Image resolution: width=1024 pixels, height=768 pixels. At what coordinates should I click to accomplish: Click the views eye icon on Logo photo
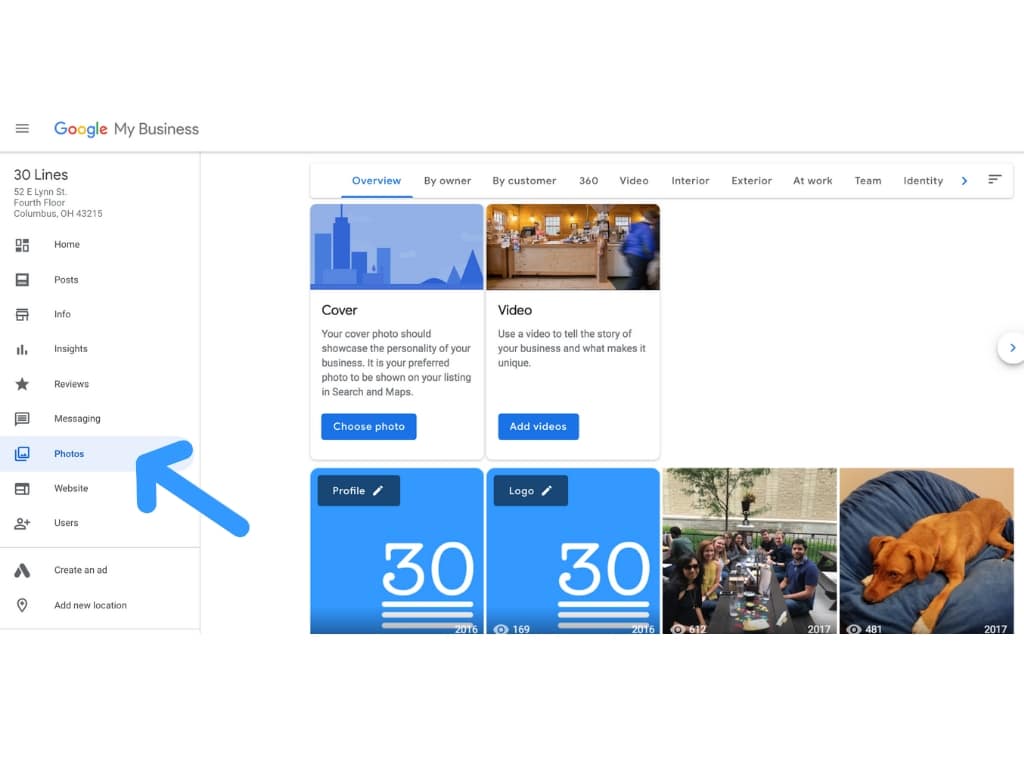pyautogui.click(x=501, y=629)
